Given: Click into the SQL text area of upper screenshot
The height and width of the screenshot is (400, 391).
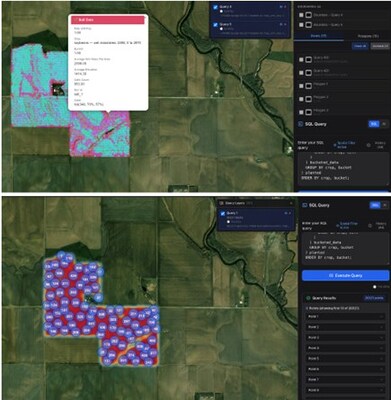Looking at the screenshot, I should pyautogui.click(x=343, y=168).
